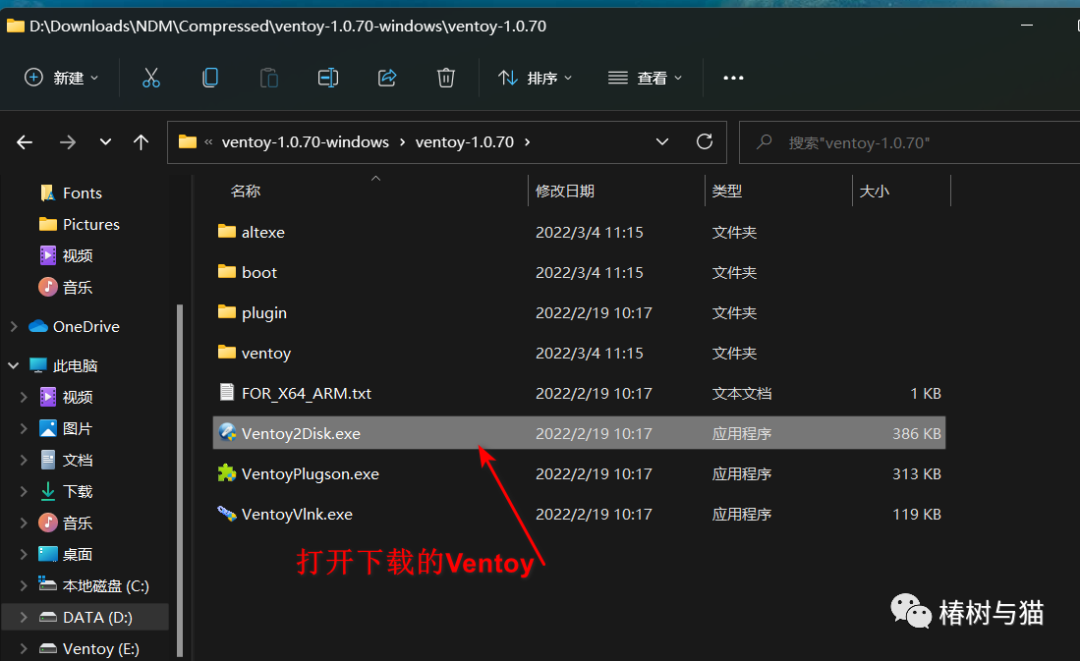1080x661 pixels.
Task: Click the Copy icon in toolbar
Action: coord(210,78)
